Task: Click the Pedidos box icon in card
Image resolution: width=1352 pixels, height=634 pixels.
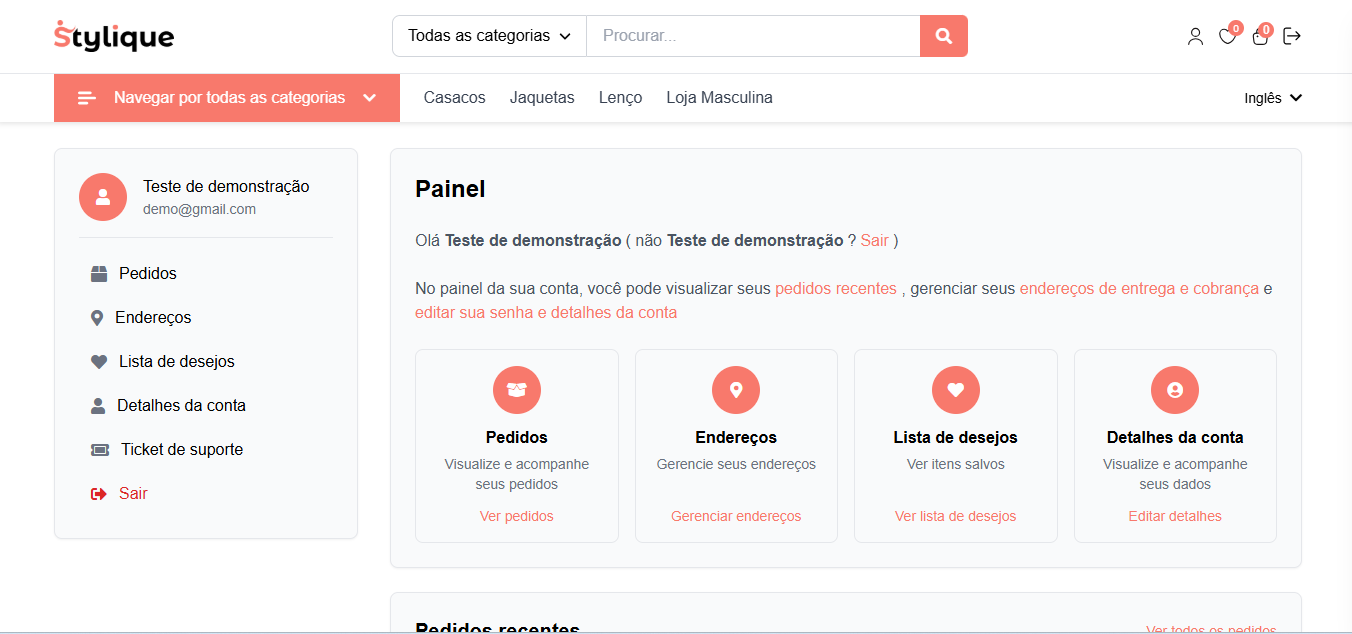Action: (x=516, y=390)
